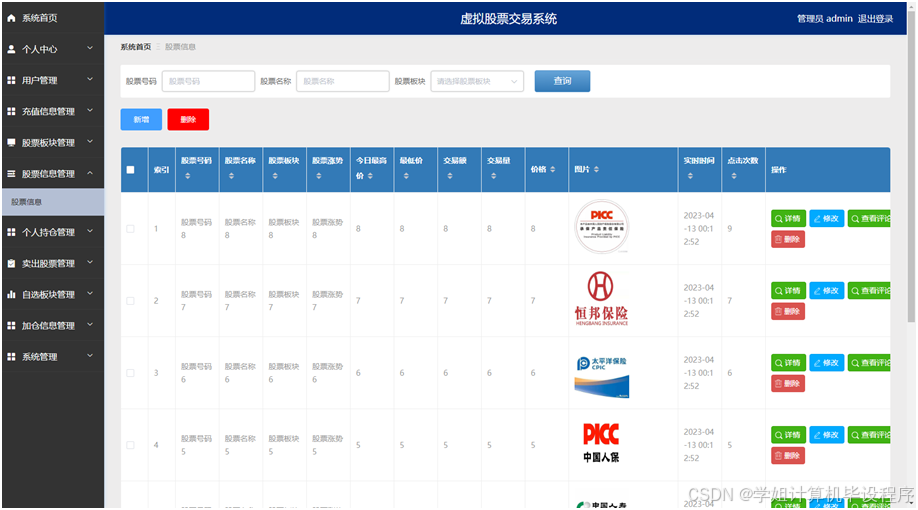
Task: Click the person icon beside 个人中心
Action: (11, 49)
